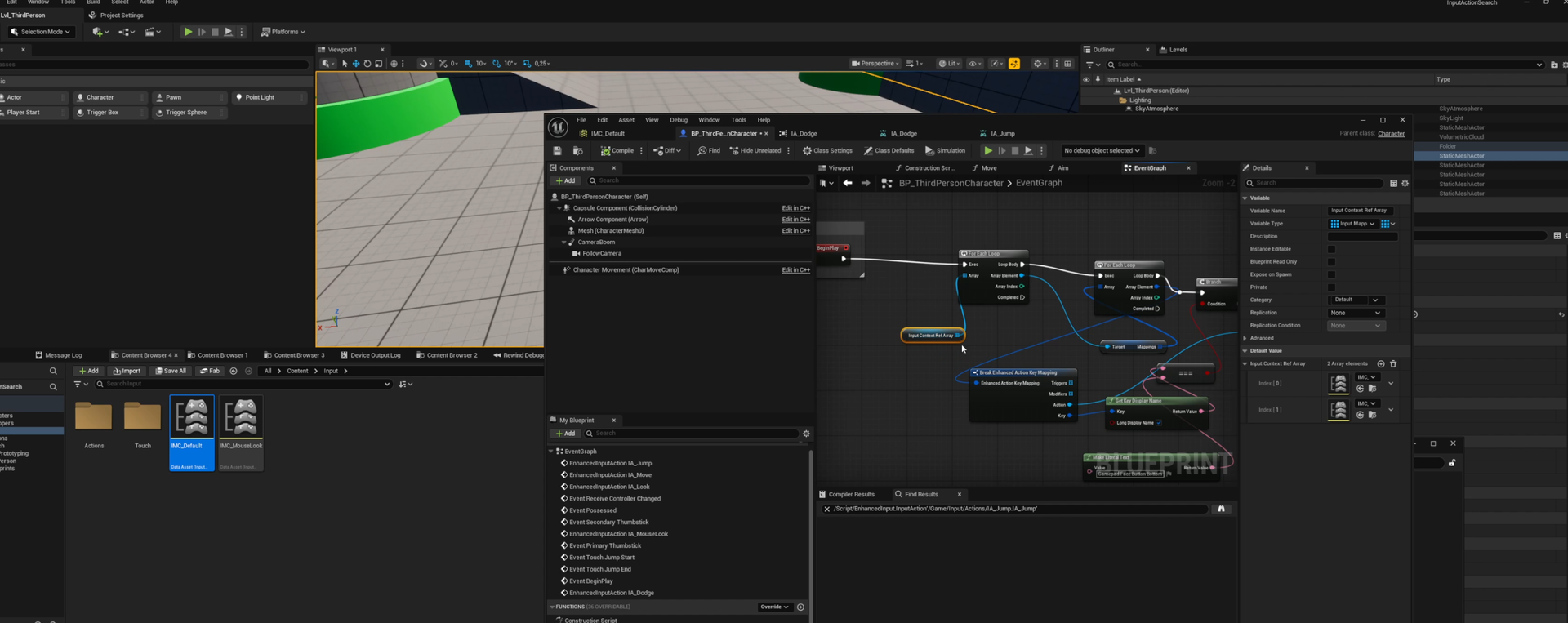Image resolution: width=1568 pixels, height=623 pixels.
Task: Add an element to Input Context Ref Array
Action: tap(1381, 363)
